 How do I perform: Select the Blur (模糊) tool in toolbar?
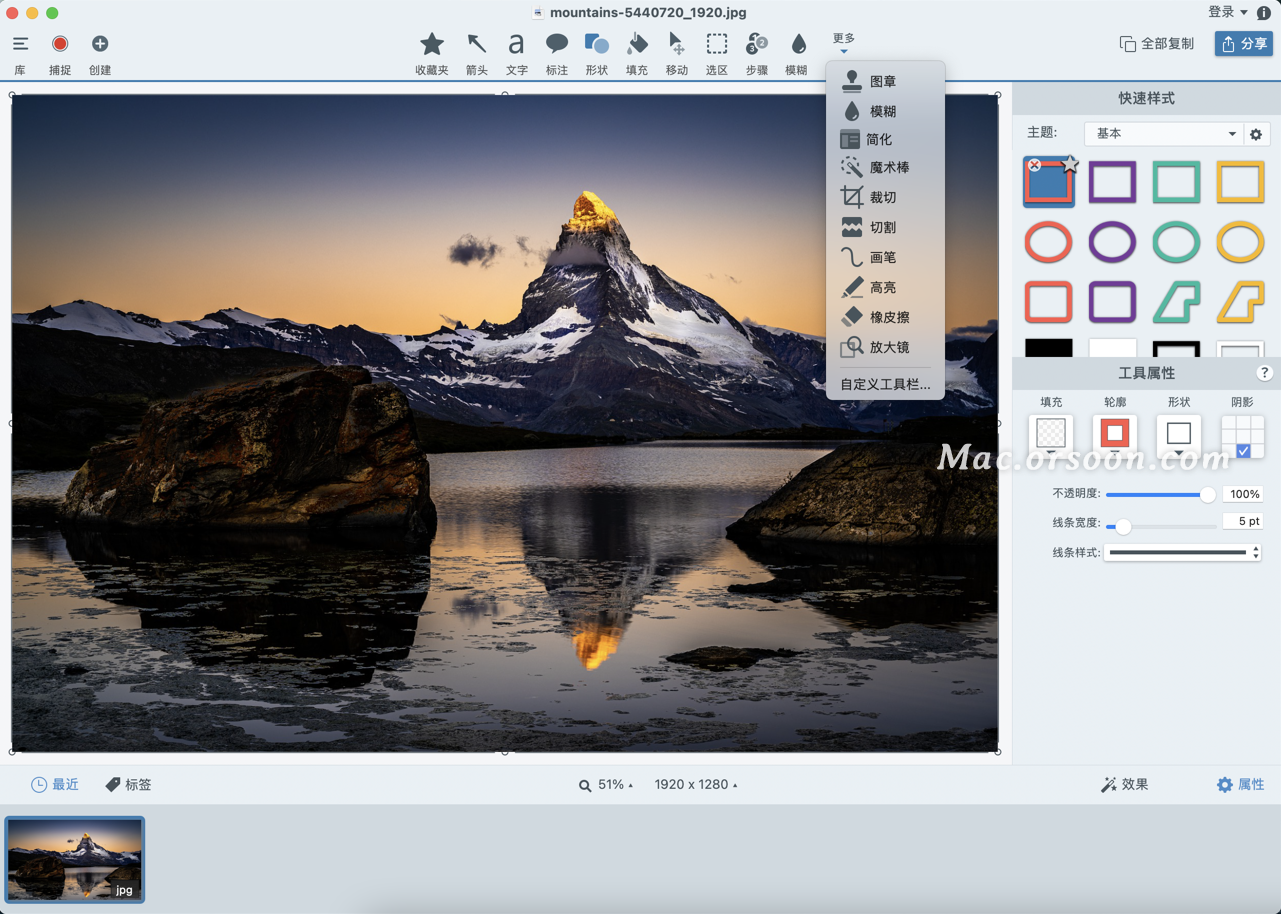(x=797, y=44)
